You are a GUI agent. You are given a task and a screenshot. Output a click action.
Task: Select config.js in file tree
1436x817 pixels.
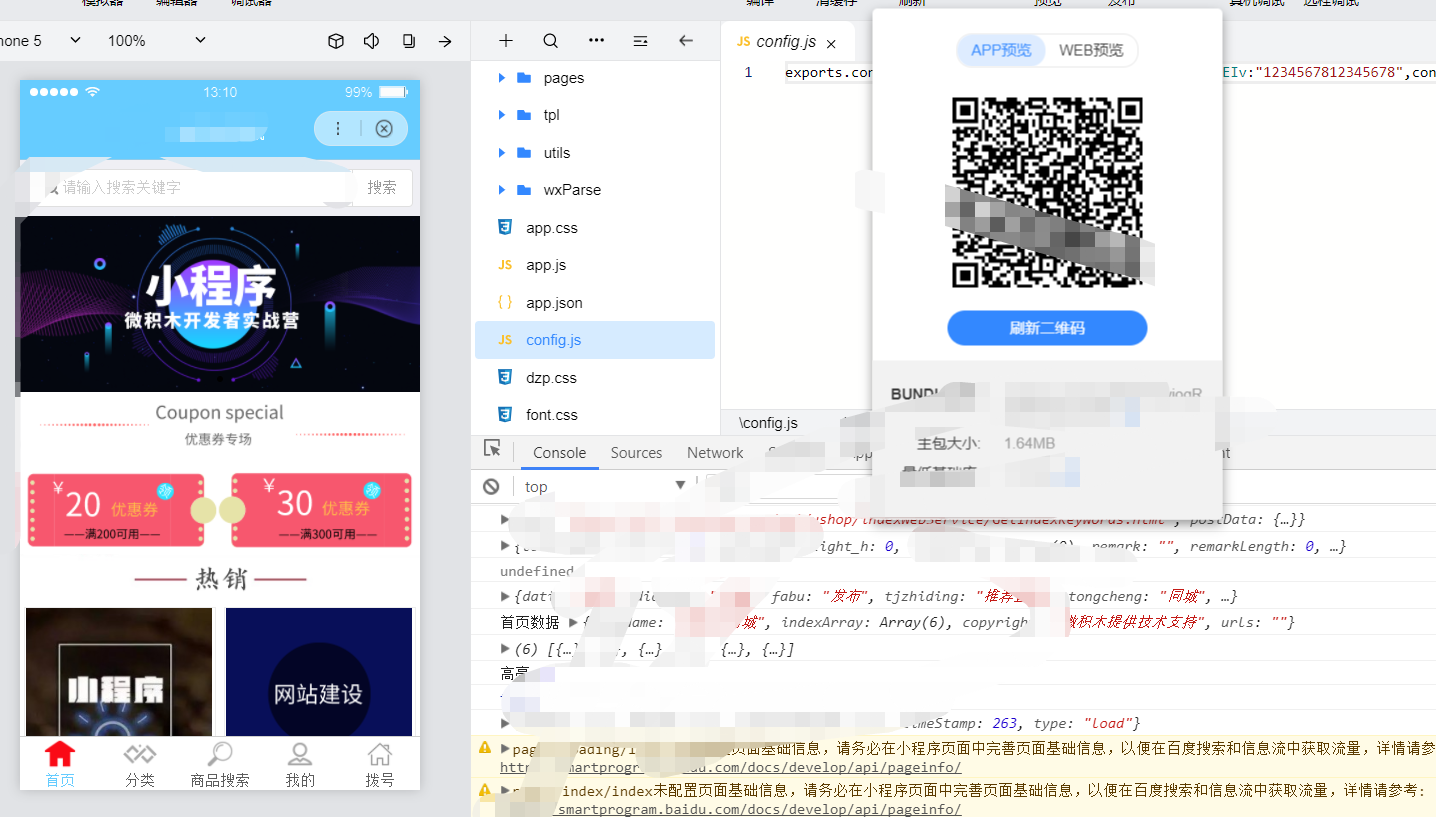point(595,340)
